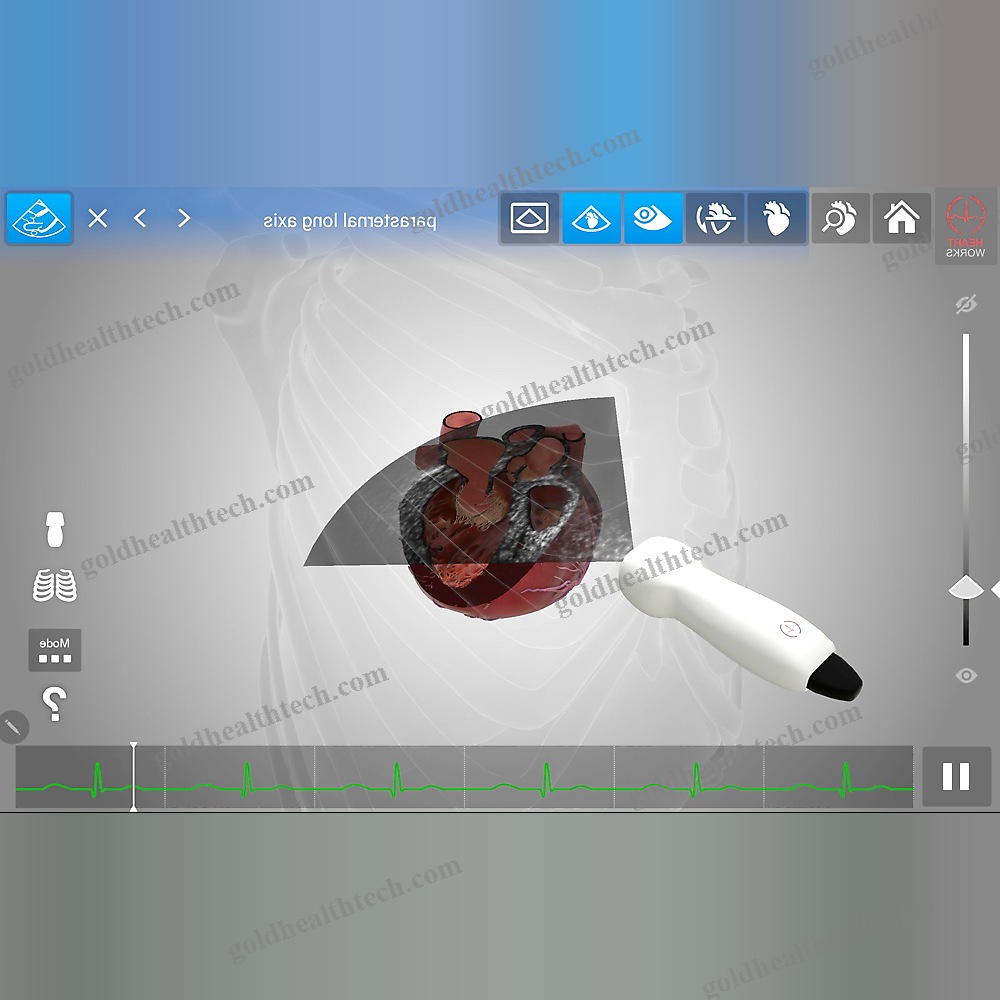Click the HeartWorks logo
This screenshot has width=1000, height=1000.
point(966,226)
